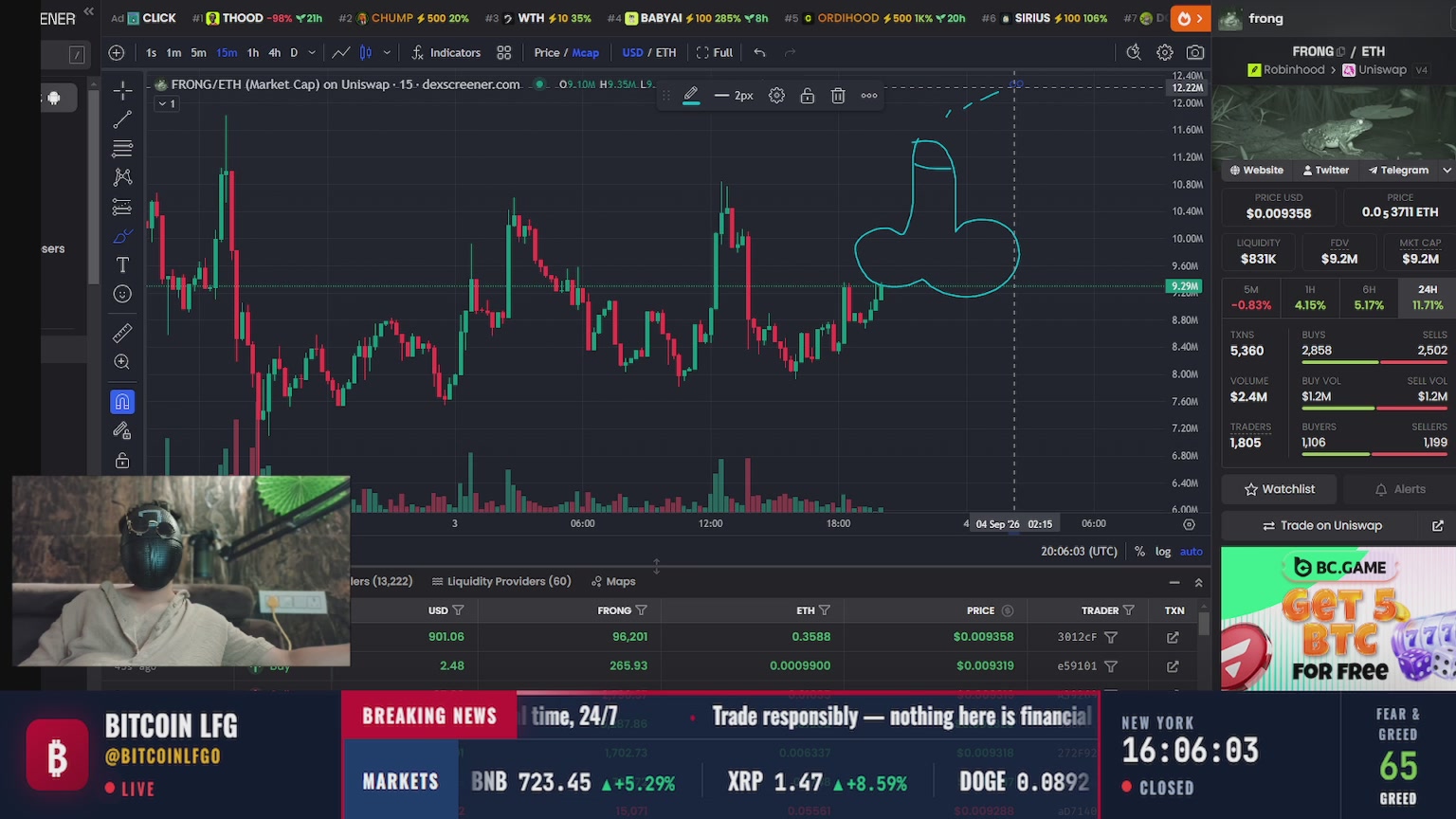Select the crosshair cursor tool
Image resolution: width=1456 pixels, height=819 pixels.
(x=122, y=91)
